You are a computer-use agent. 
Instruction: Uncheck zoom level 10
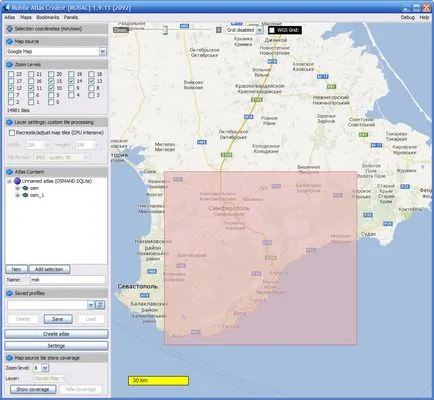(x=51, y=88)
